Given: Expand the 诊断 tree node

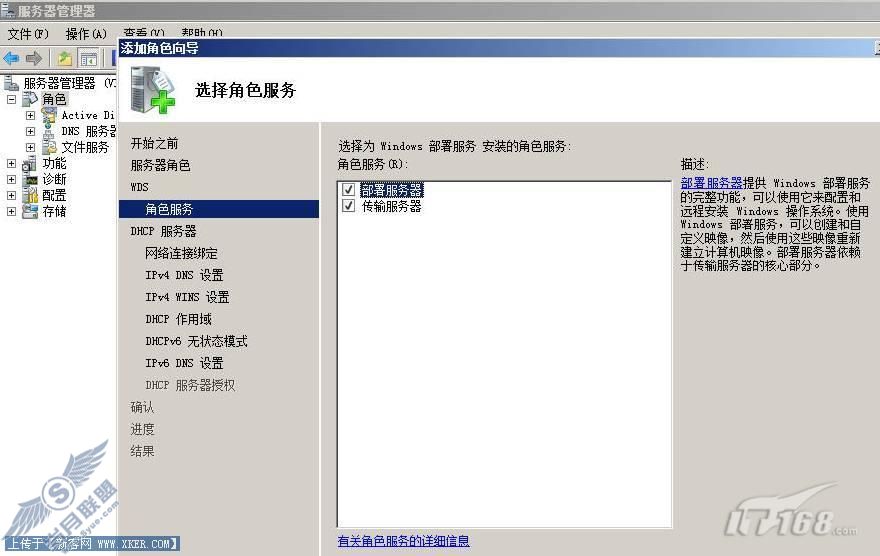Looking at the screenshot, I should [11, 180].
